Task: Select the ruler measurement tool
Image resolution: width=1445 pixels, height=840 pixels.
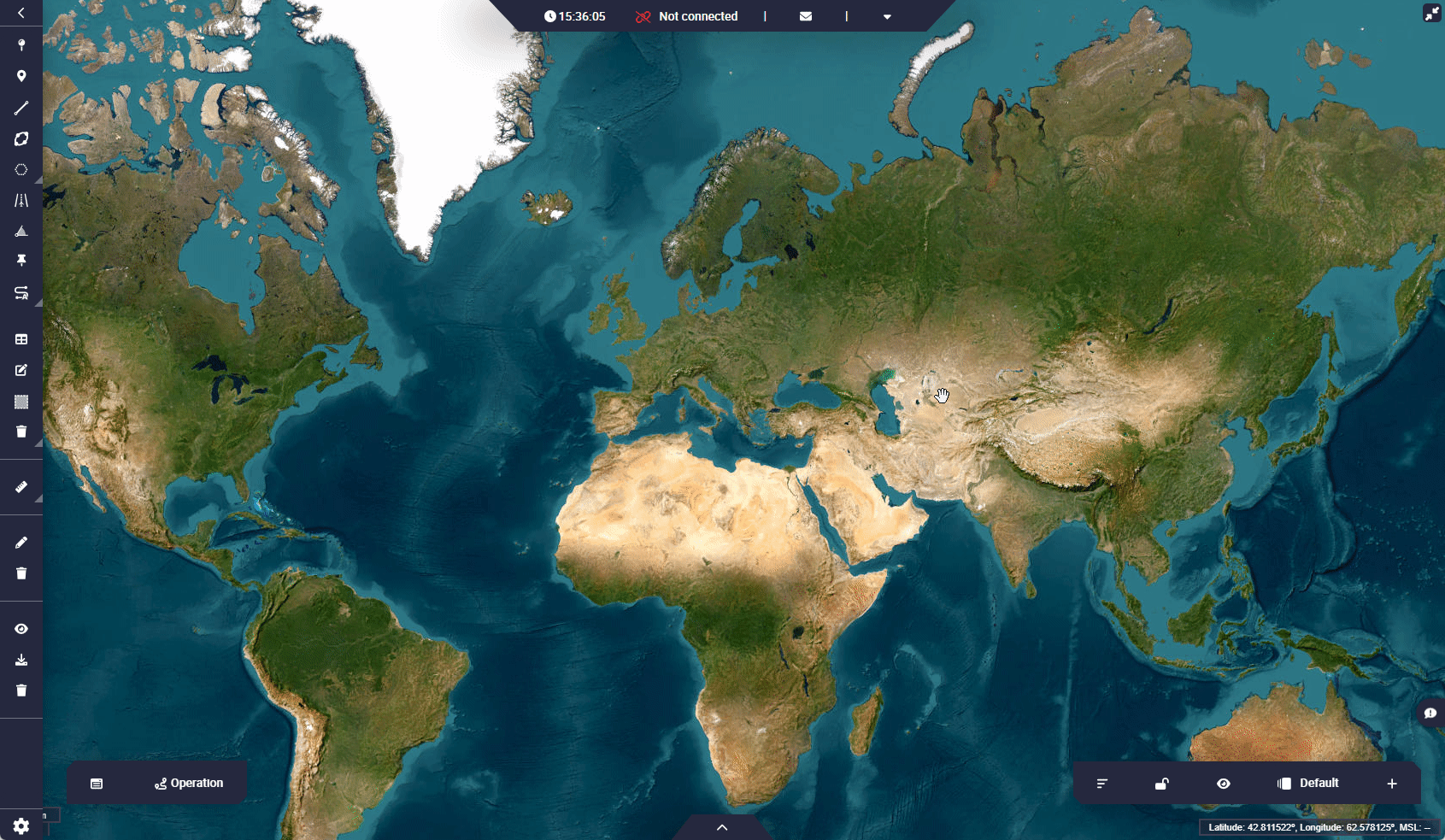Action: [x=21, y=487]
